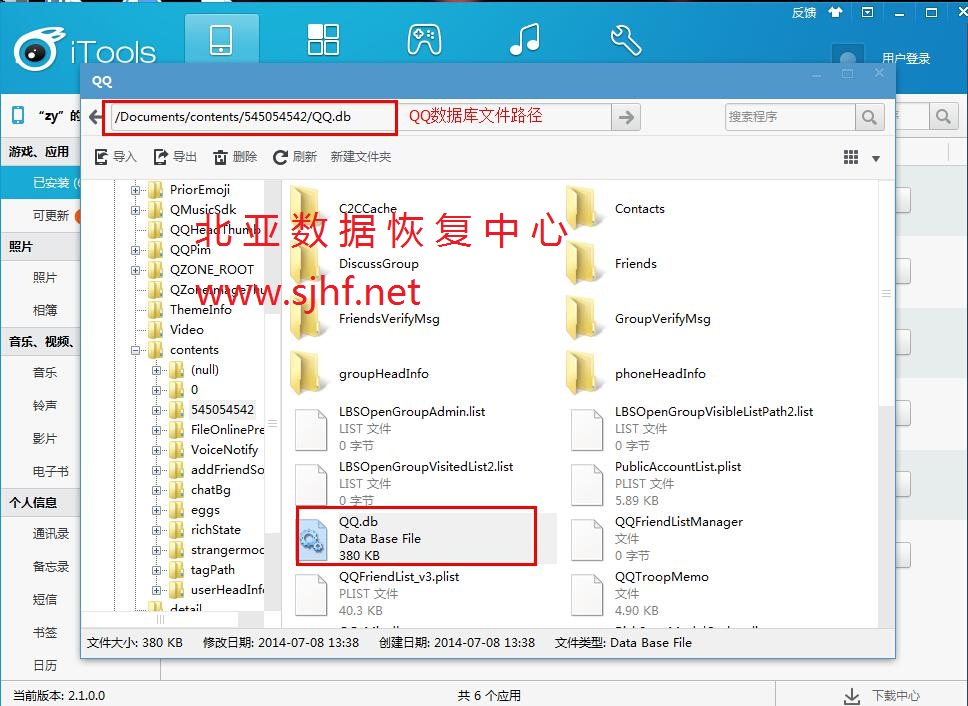Open the music note tab
The image size is (968, 706).
(525, 39)
